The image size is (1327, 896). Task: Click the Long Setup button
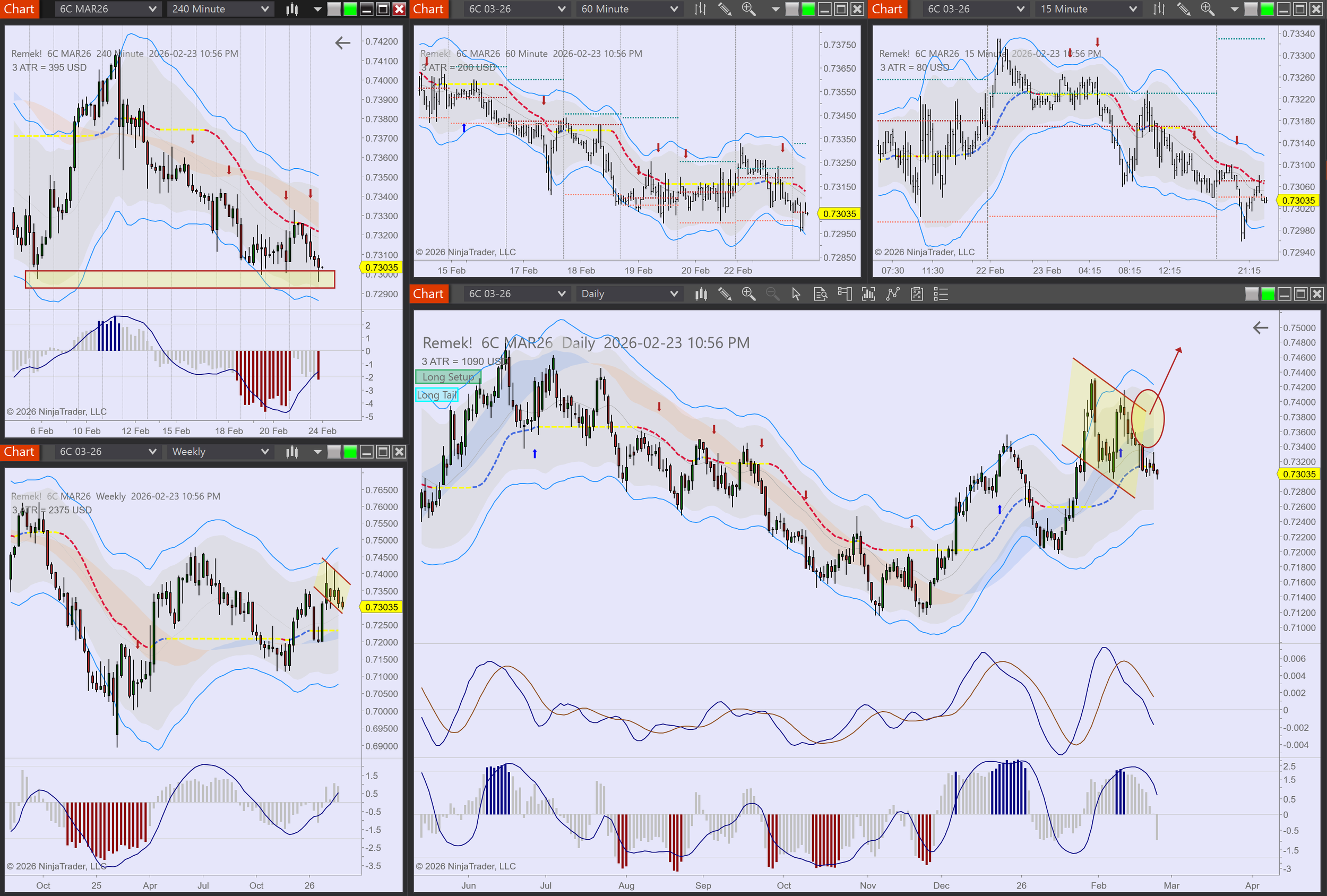click(x=448, y=377)
